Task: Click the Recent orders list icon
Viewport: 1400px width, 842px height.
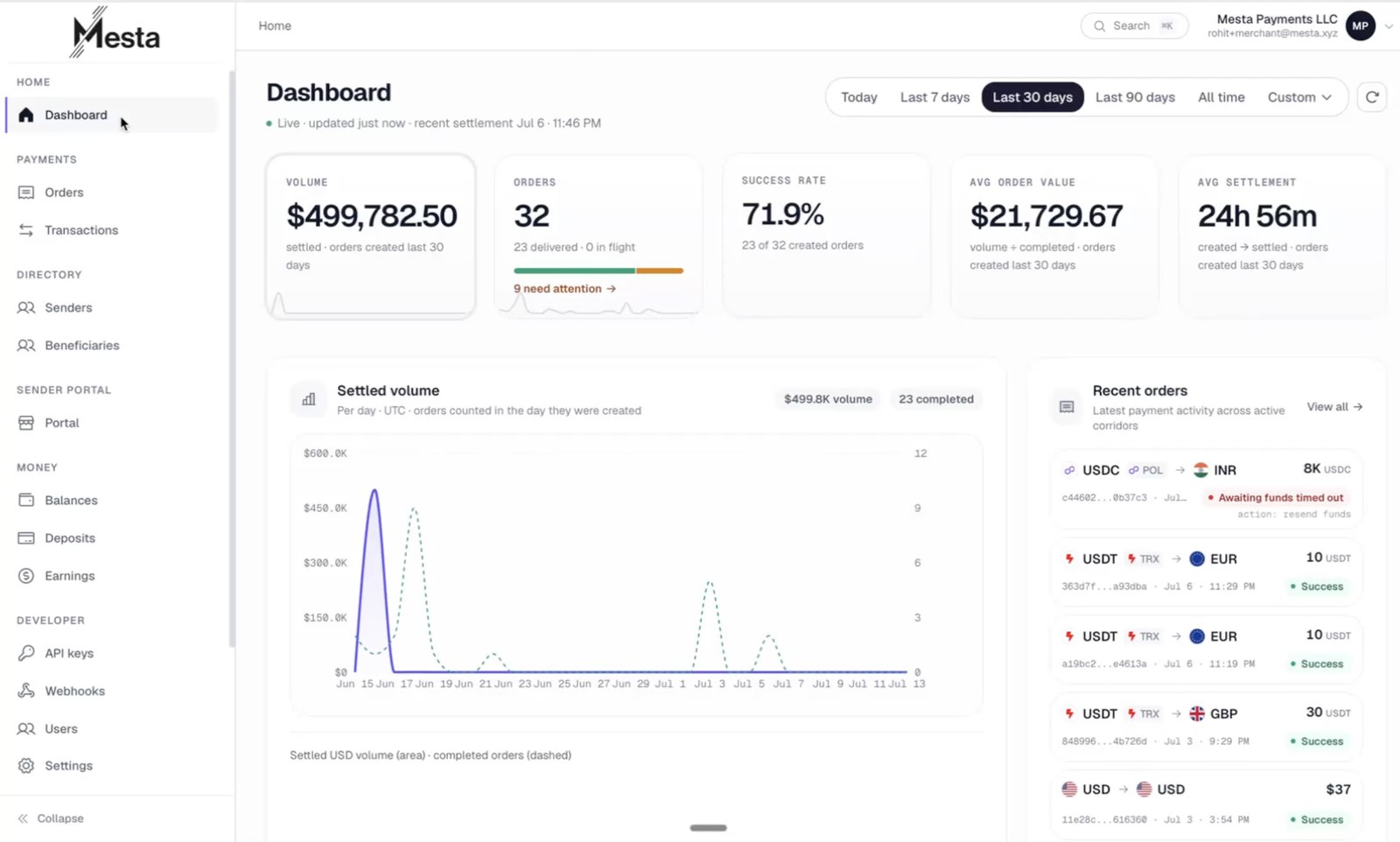Action: [x=1067, y=407]
